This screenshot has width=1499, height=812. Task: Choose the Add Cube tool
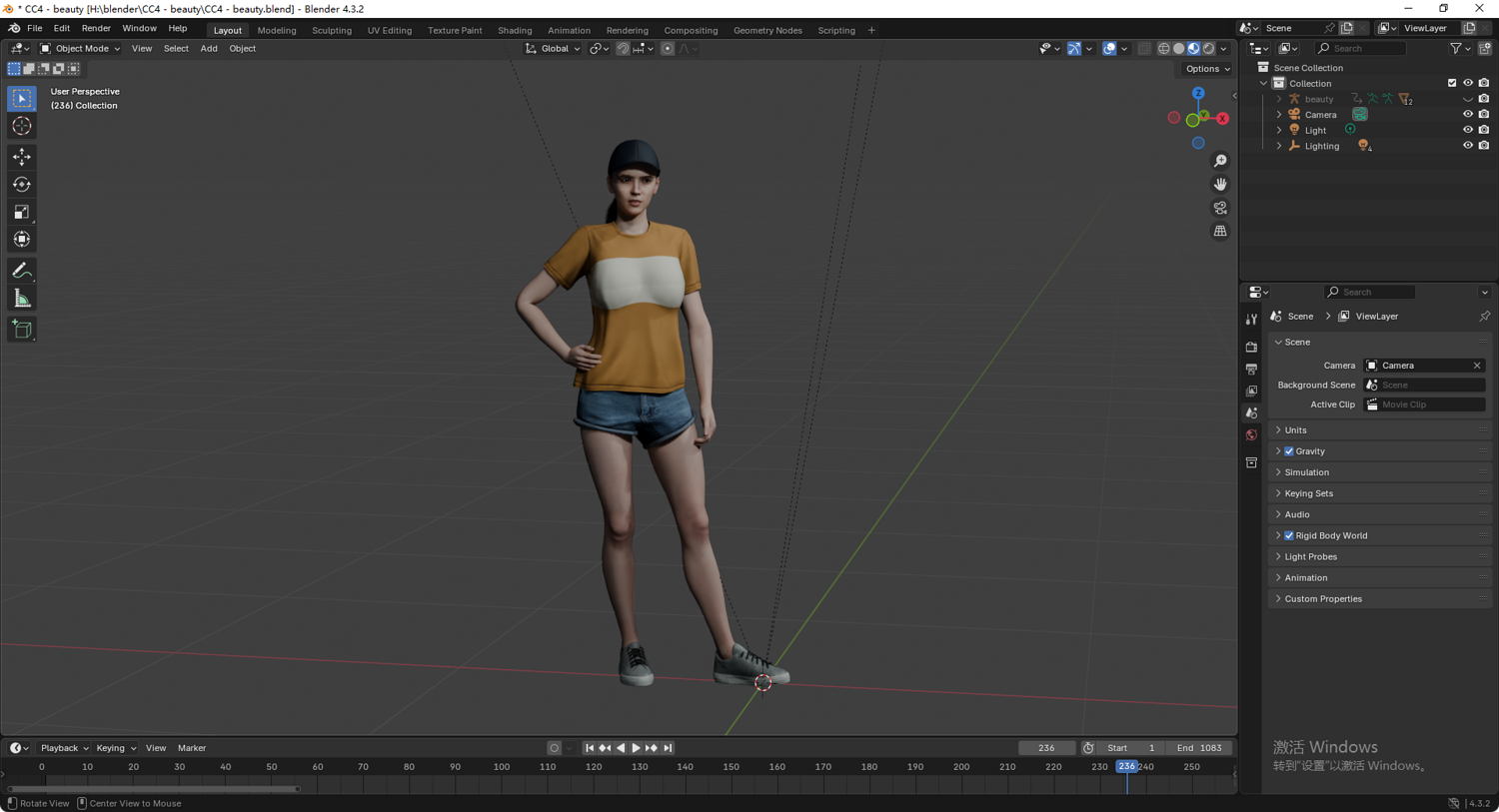click(x=22, y=329)
